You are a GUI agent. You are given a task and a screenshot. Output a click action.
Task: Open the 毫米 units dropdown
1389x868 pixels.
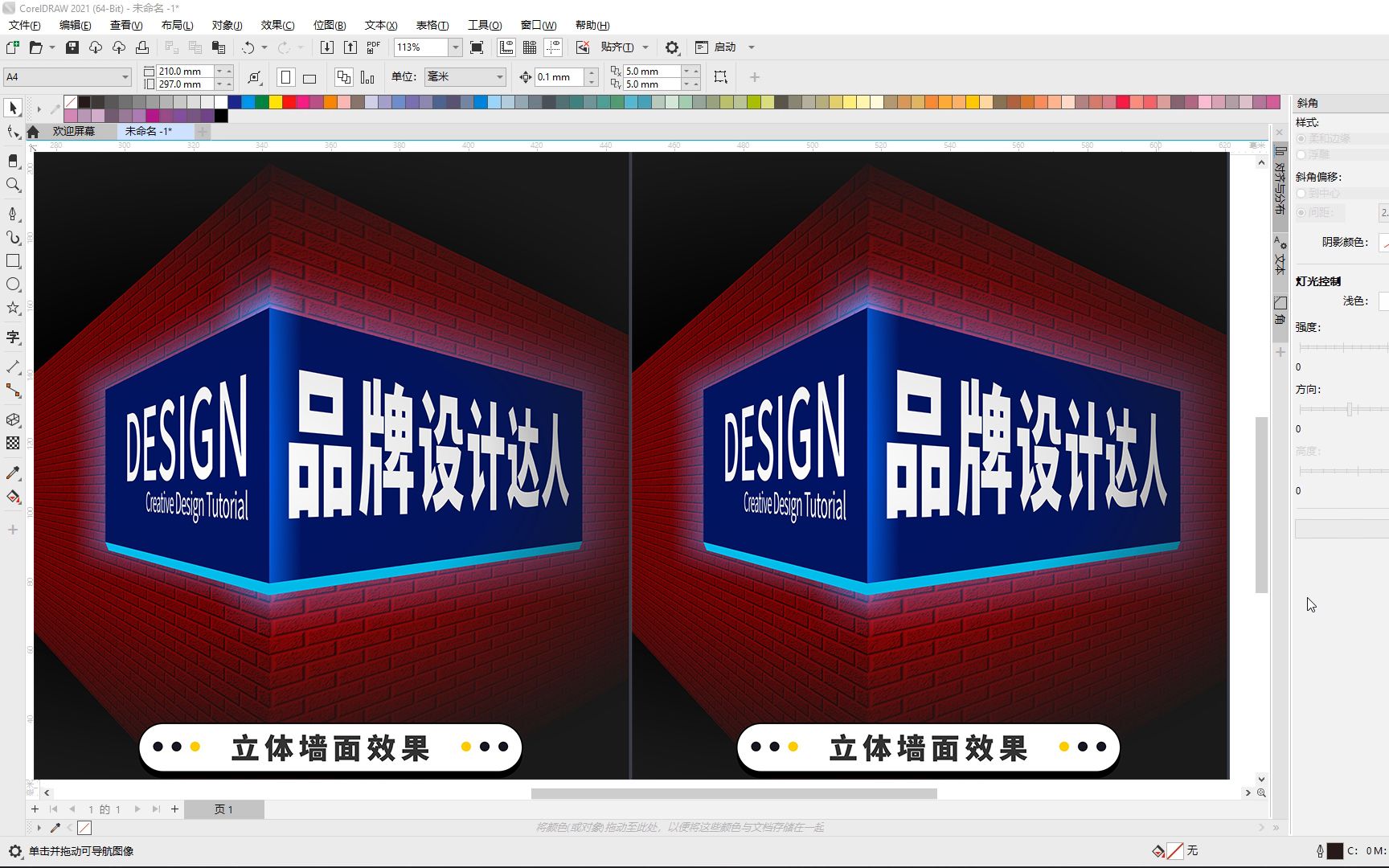[498, 76]
